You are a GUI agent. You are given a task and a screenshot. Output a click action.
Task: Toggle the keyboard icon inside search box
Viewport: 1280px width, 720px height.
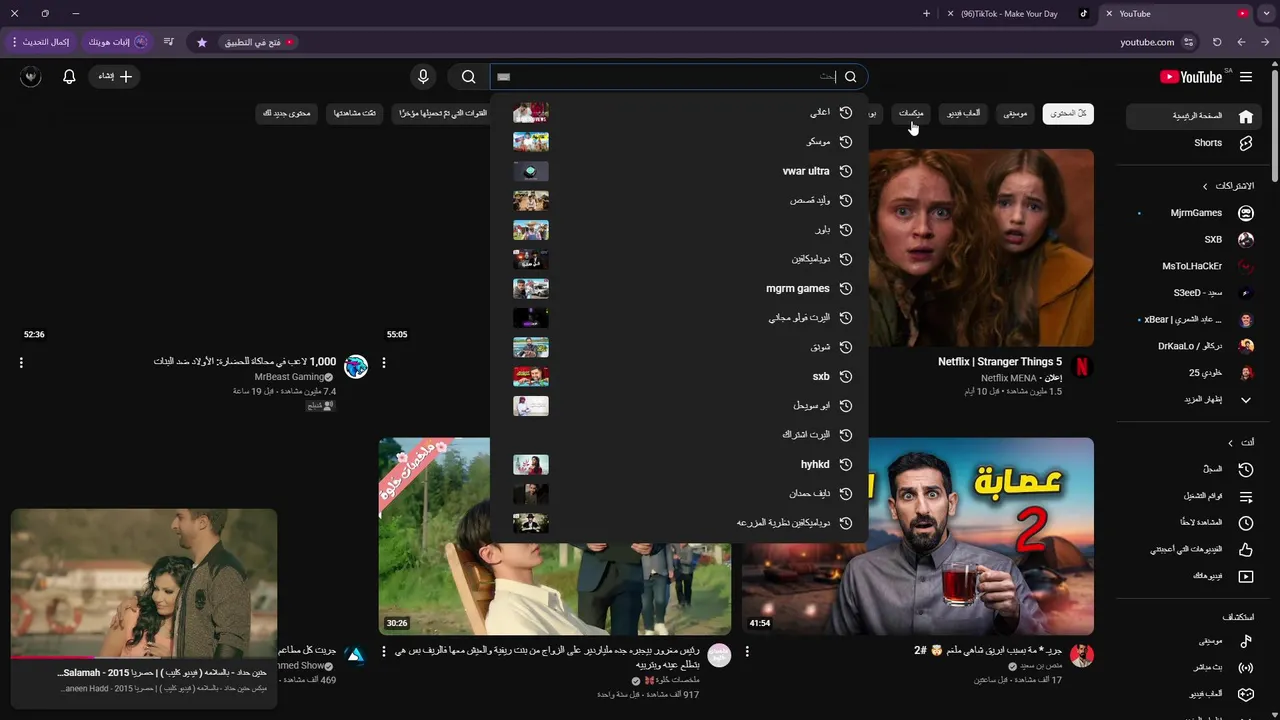(504, 77)
